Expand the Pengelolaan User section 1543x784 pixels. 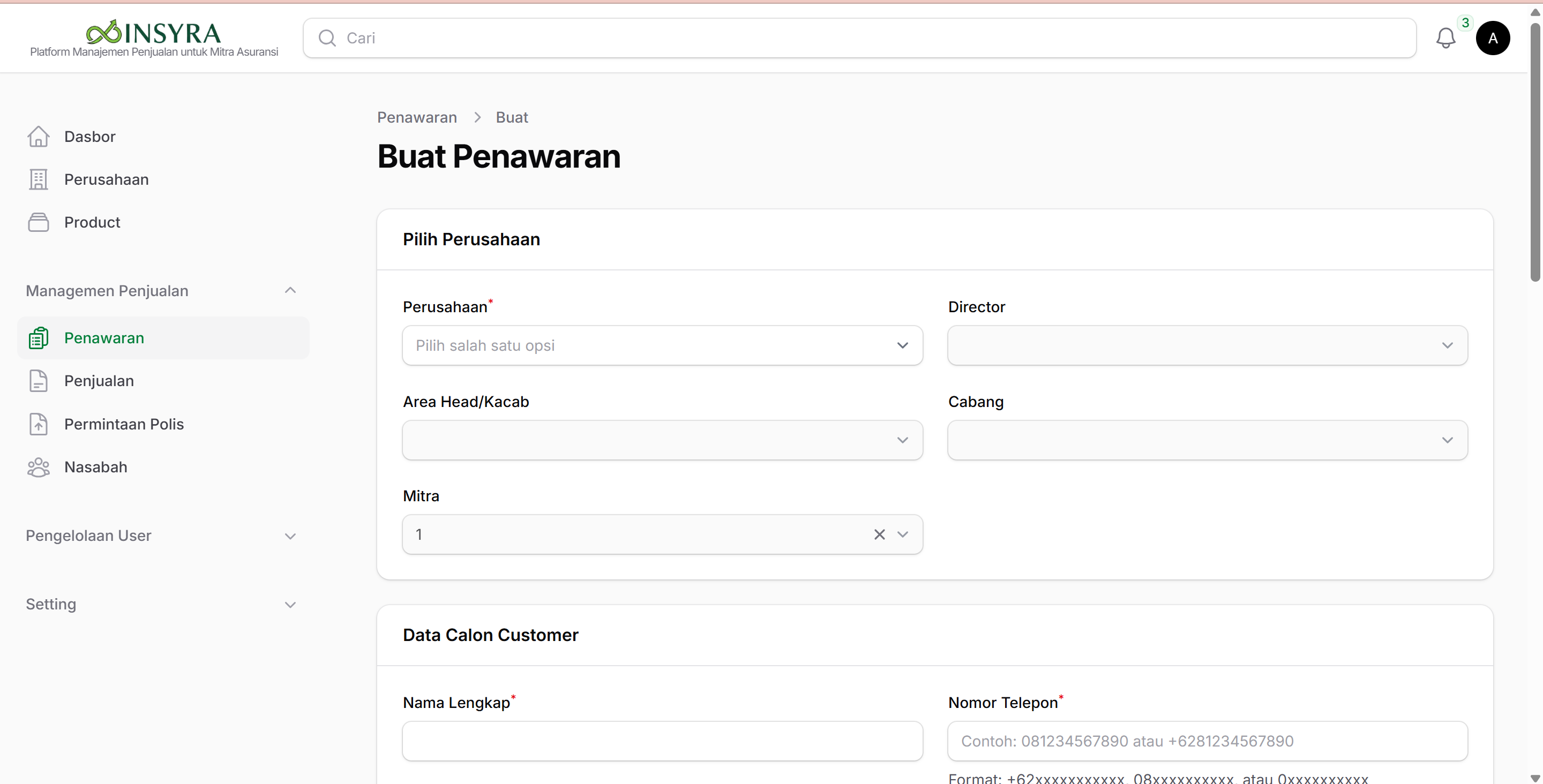tap(290, 536)
